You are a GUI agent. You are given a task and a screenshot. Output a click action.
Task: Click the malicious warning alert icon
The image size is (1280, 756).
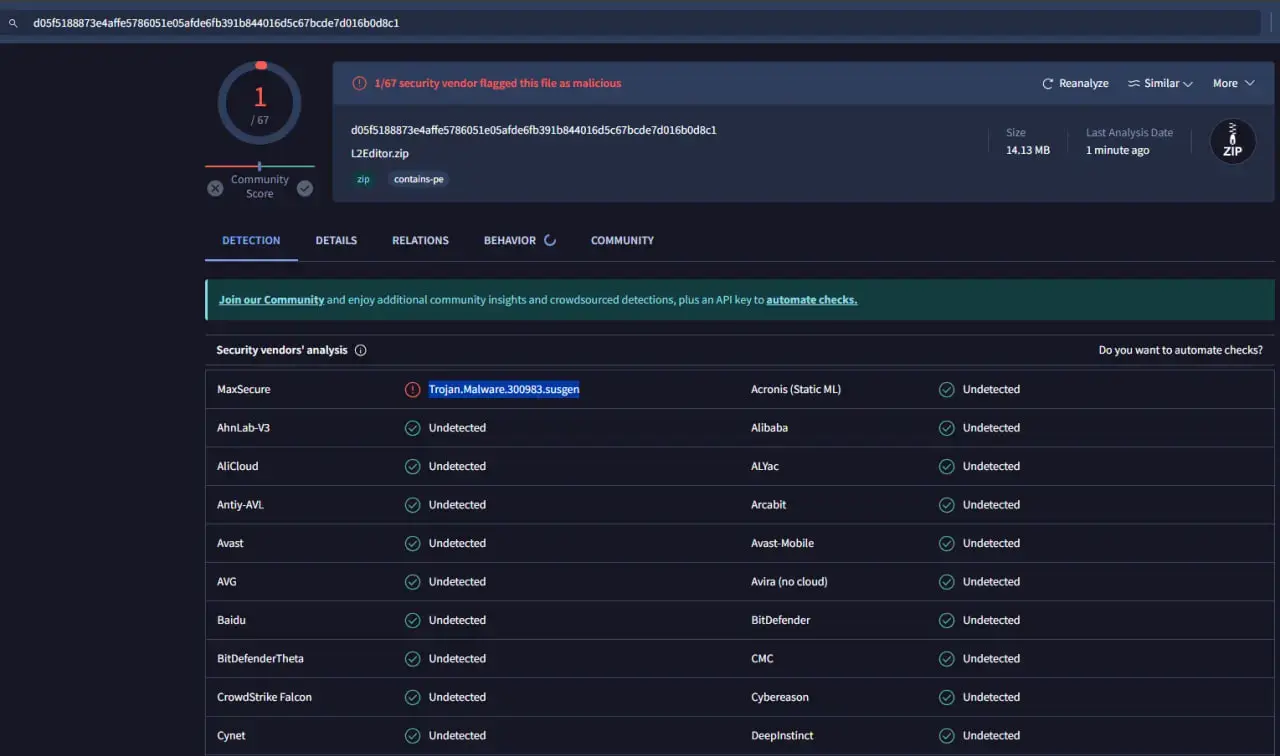click(359, 84)
